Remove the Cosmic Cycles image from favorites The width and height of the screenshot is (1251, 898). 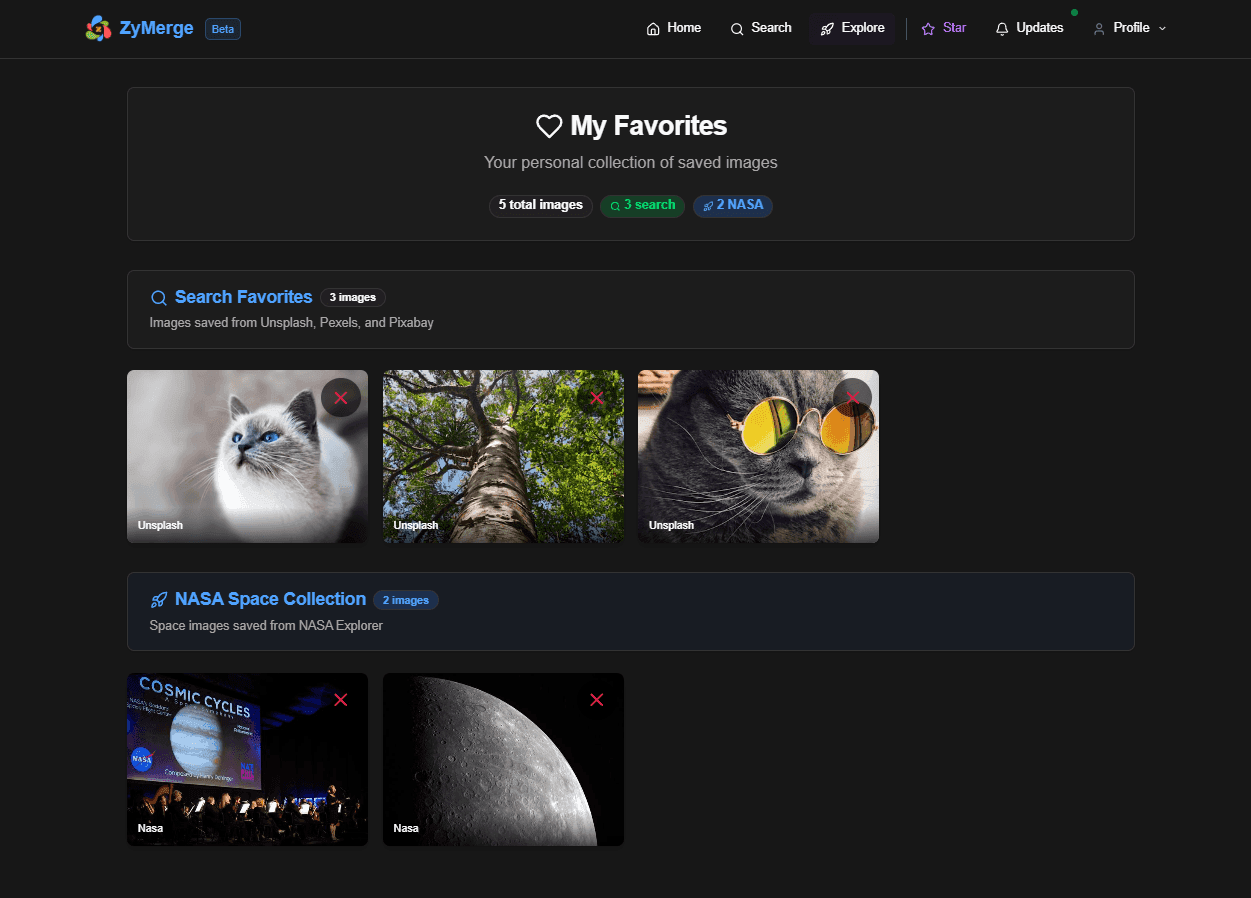(341, 700)
